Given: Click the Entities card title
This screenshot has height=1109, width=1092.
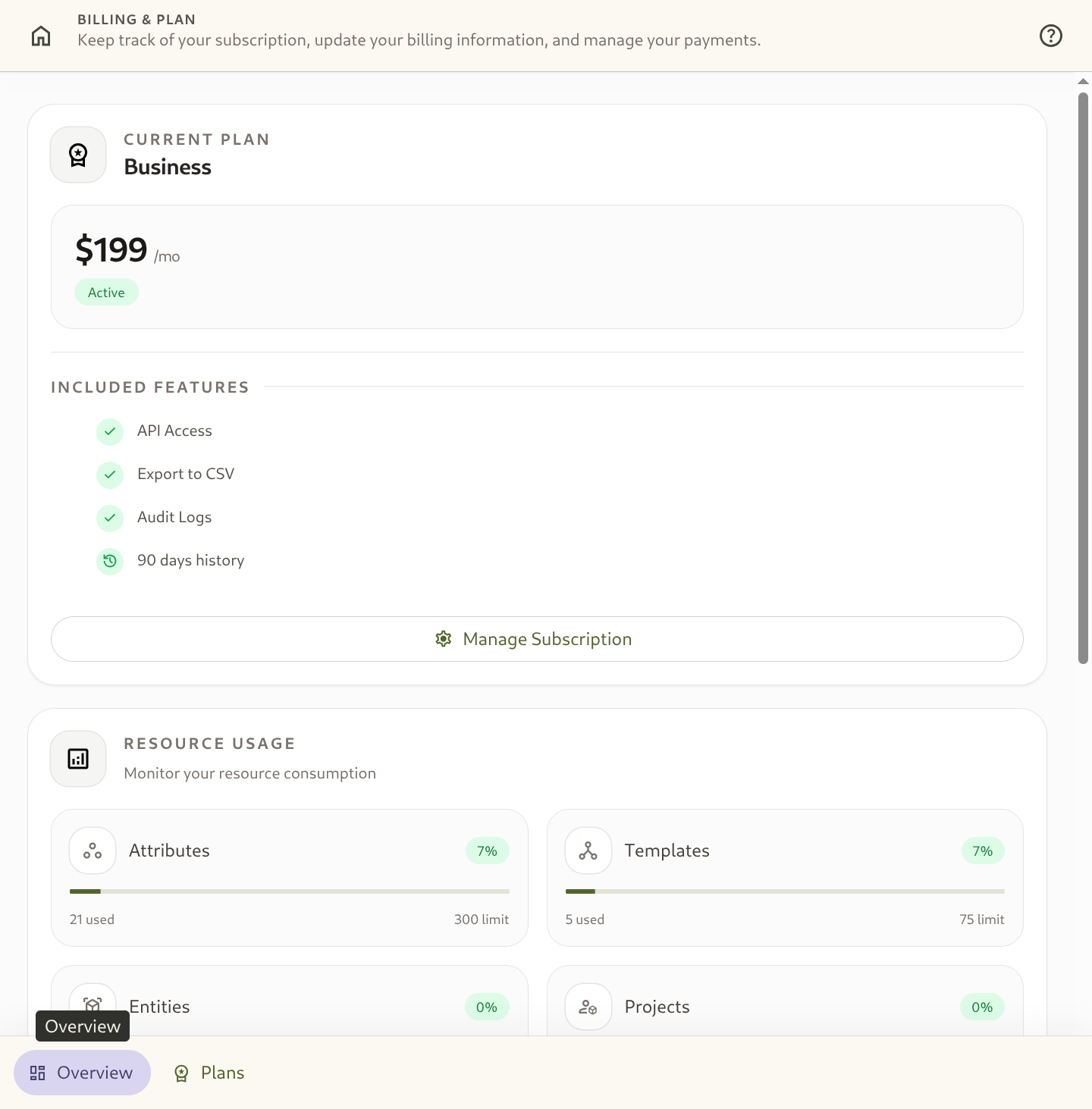Looking at the screenshot, I should point(159,1007).
